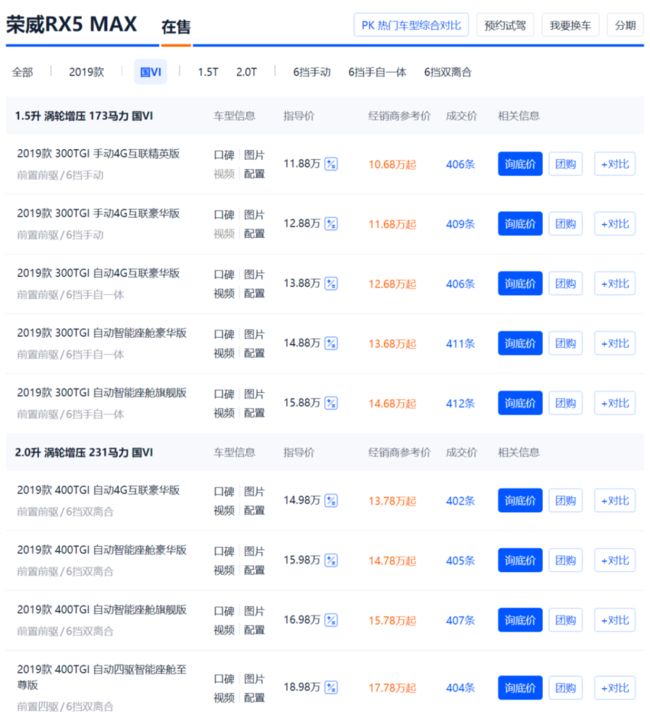Screen dimensions: 650x721
Task: Select the 2019款 filter tab
Action: click(86, 72)
